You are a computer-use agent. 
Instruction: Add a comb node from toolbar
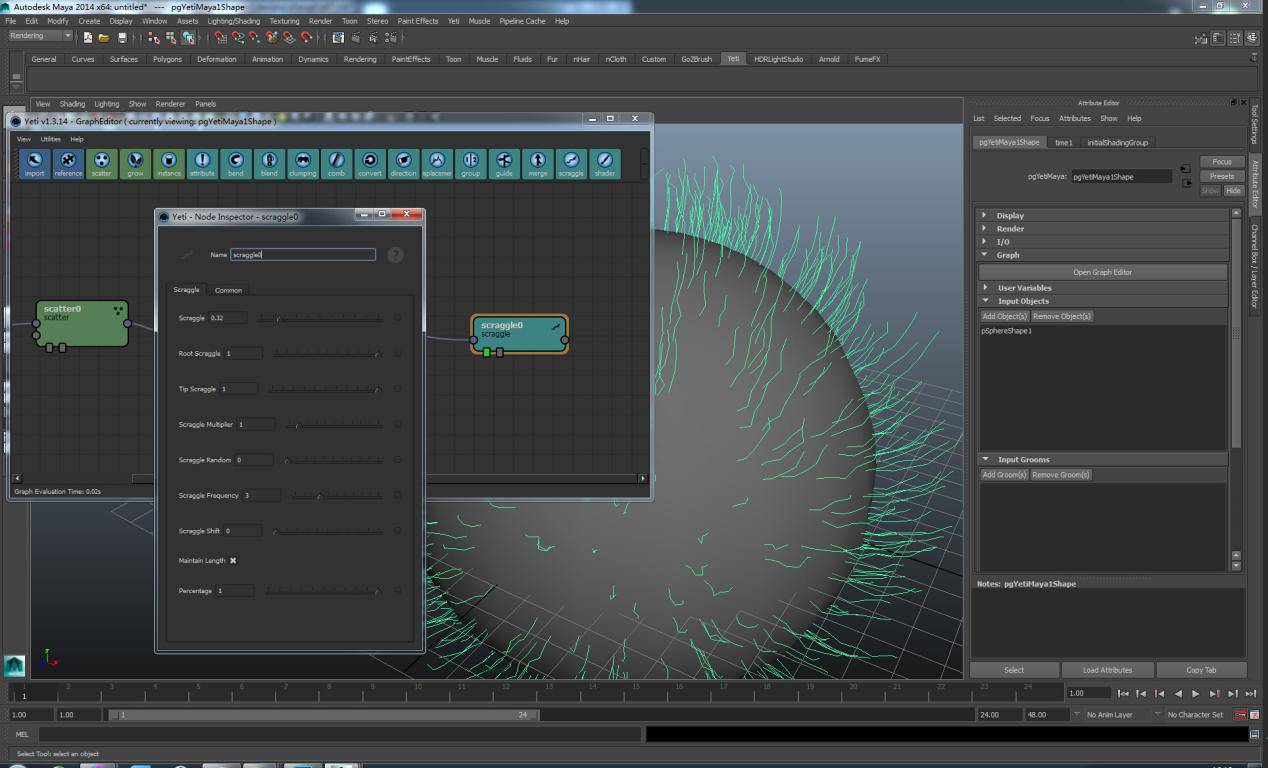[337, 163]
